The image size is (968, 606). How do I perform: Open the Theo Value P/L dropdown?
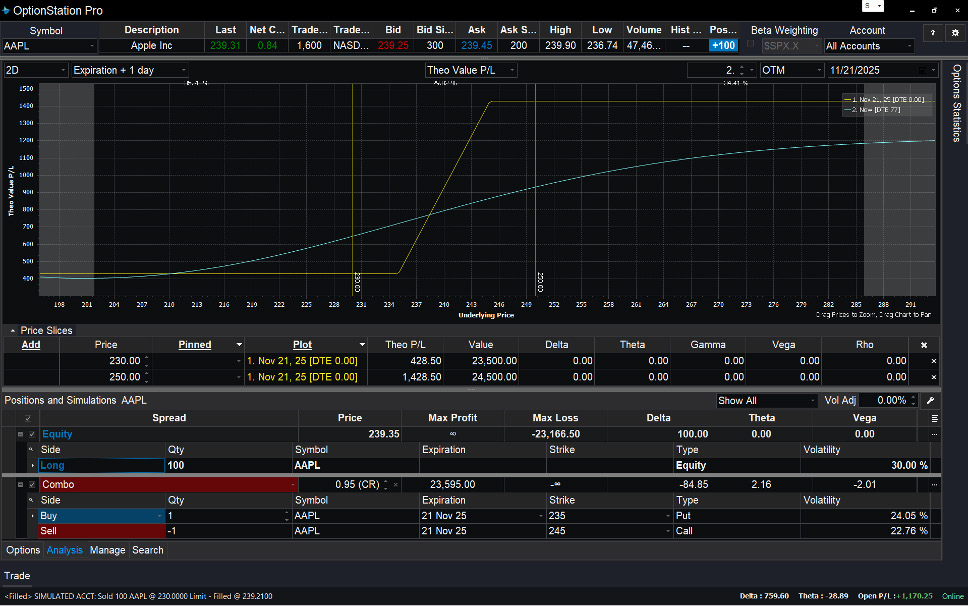(472, 70)
